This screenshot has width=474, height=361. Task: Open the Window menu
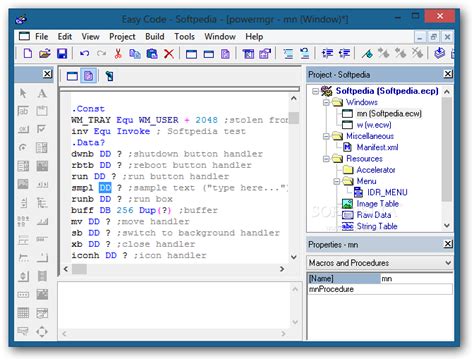click(x=220, y=37)
